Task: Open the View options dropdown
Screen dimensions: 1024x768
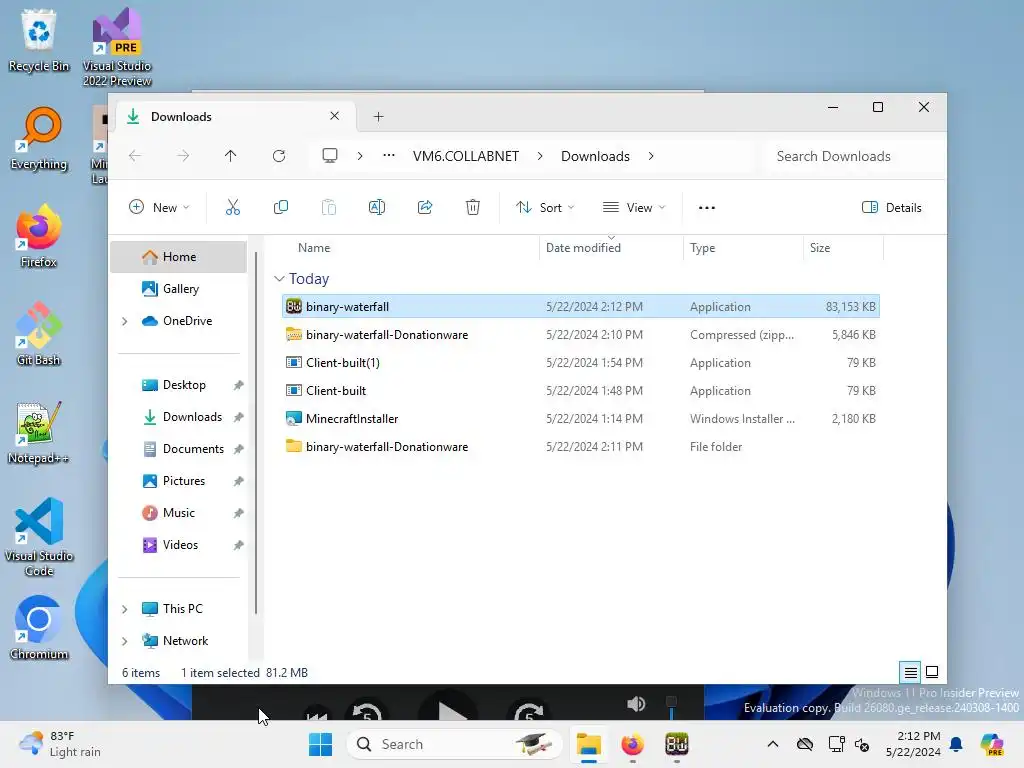Action: [633, 208]
